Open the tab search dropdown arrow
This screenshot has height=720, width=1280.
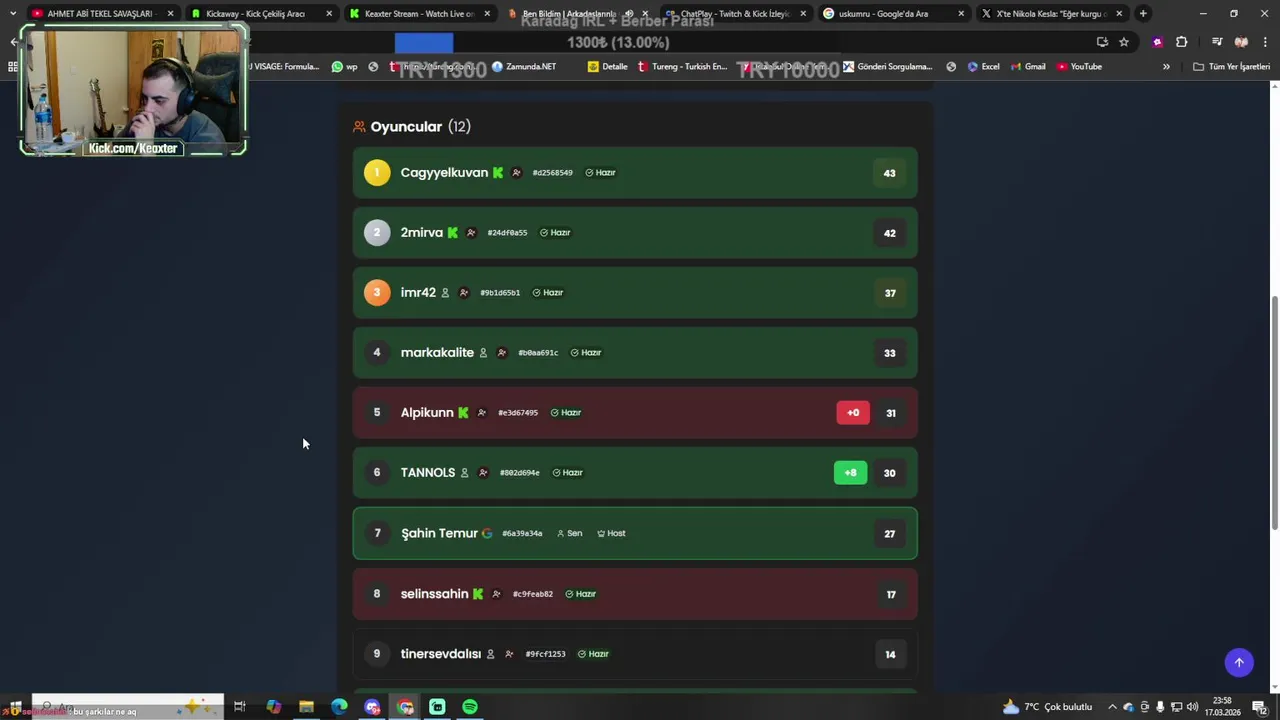click(13, 14)
